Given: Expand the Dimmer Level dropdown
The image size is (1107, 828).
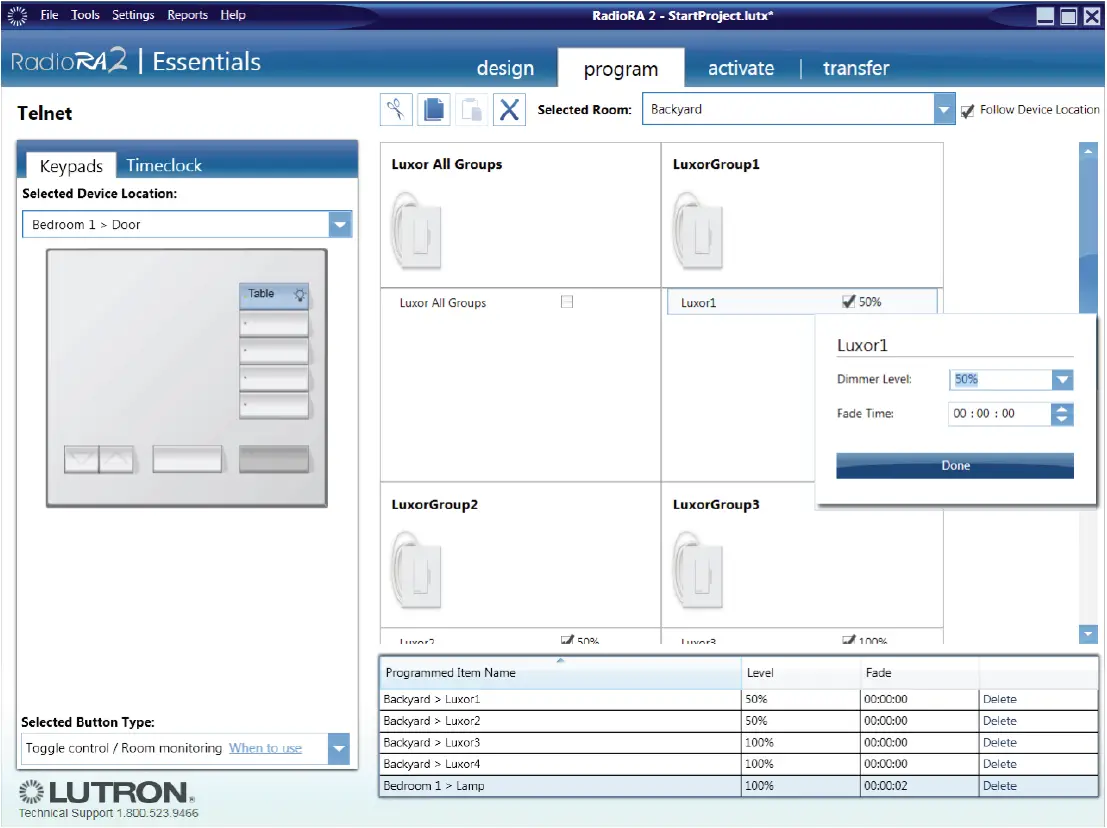Looking at the screenshot, I should (1062, 380).
